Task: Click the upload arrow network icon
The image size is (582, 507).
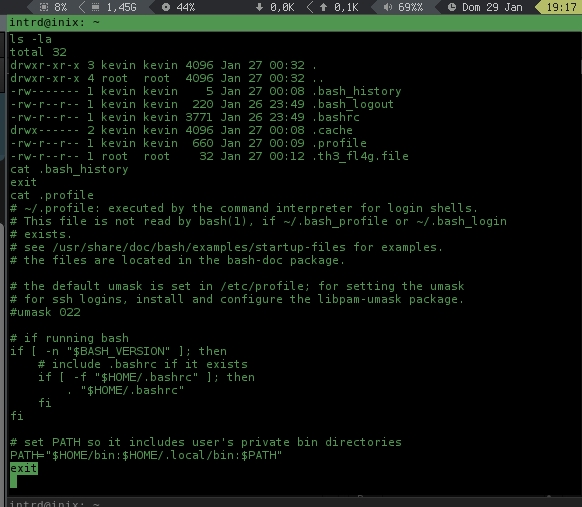Action: [x=323, y=7]
